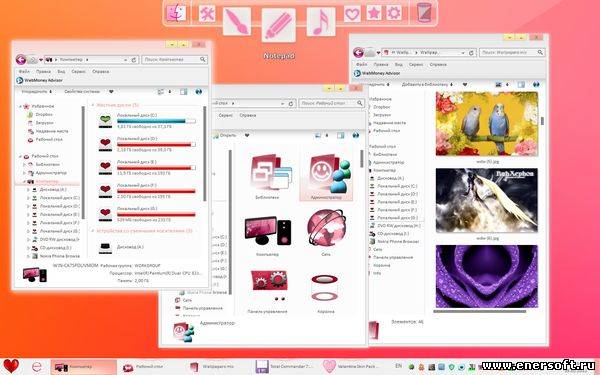Launch the paintbrush dock icon
The width and height of the screenshot is (600, 375).
click(237, 21)
